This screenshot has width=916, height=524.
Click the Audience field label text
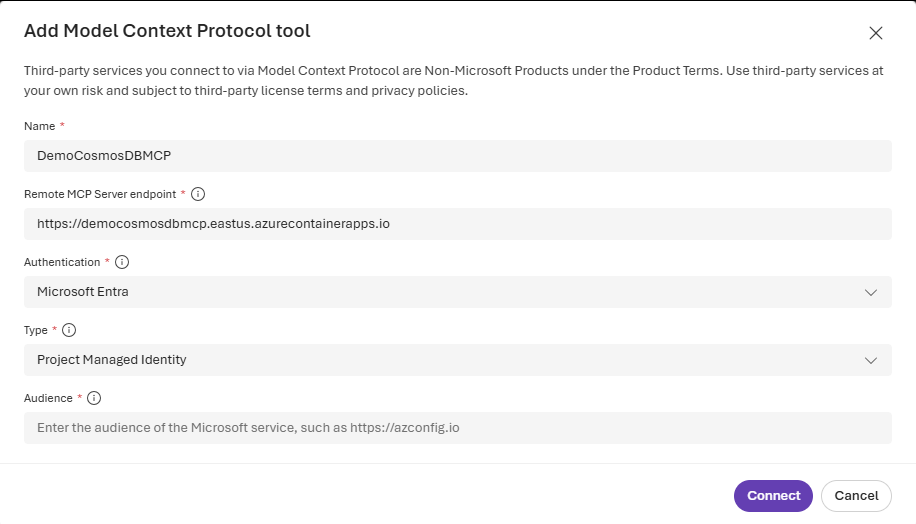(47, 398)
